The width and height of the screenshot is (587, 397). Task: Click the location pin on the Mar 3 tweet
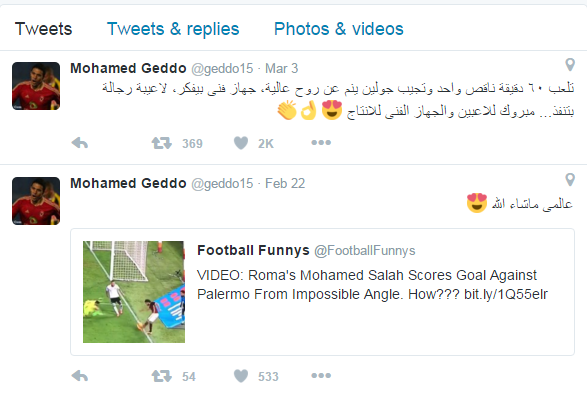coord(570,64)
